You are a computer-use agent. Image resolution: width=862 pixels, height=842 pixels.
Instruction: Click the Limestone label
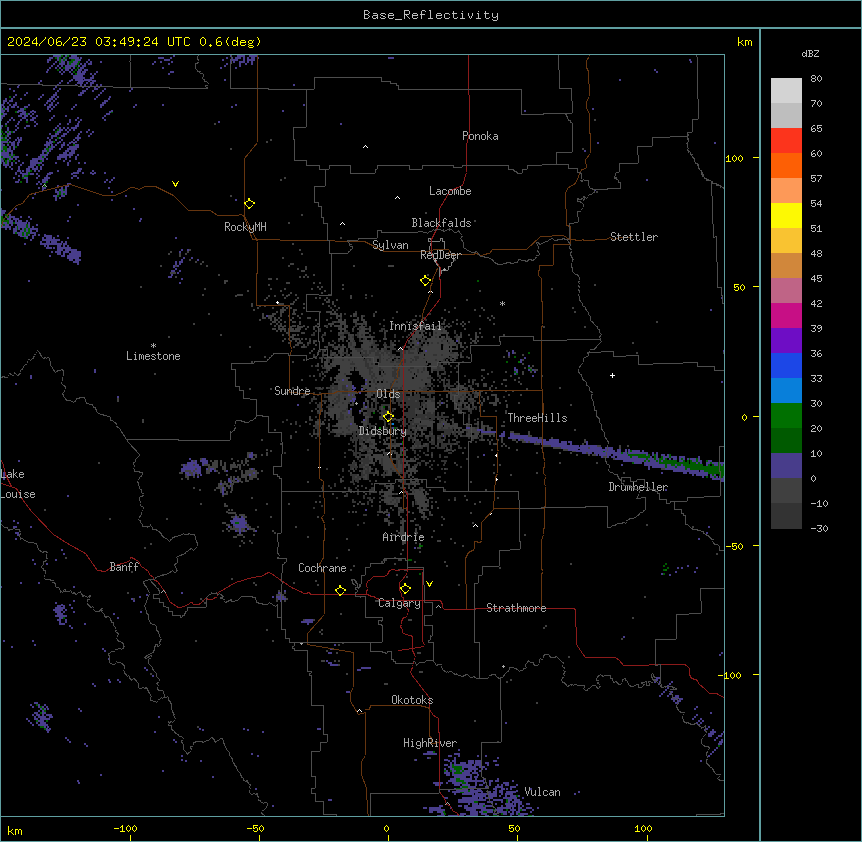(x=153, y=356)
